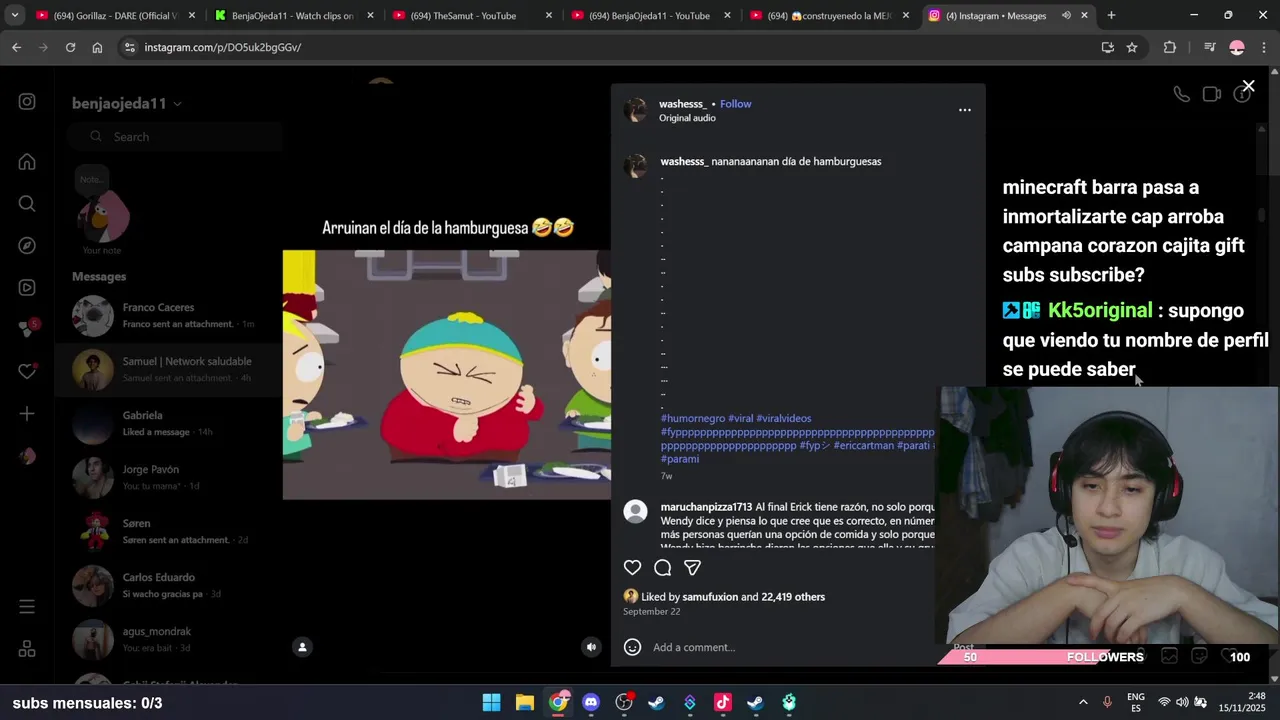The width and height of the screenshot is (1280, 720).
Task: Open Discord from the taskbar
Action: (x=591, y=702)
